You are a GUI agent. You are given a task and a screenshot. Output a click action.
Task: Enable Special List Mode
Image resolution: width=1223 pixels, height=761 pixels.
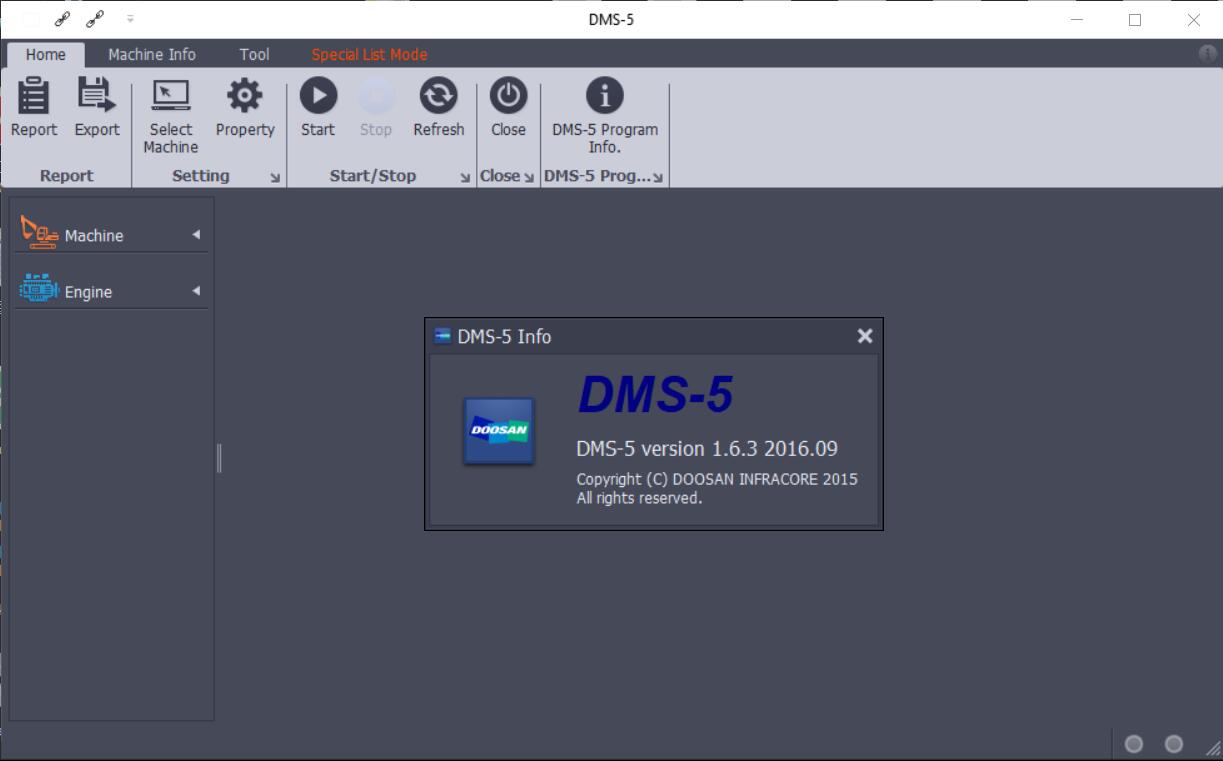click(367, 54)
